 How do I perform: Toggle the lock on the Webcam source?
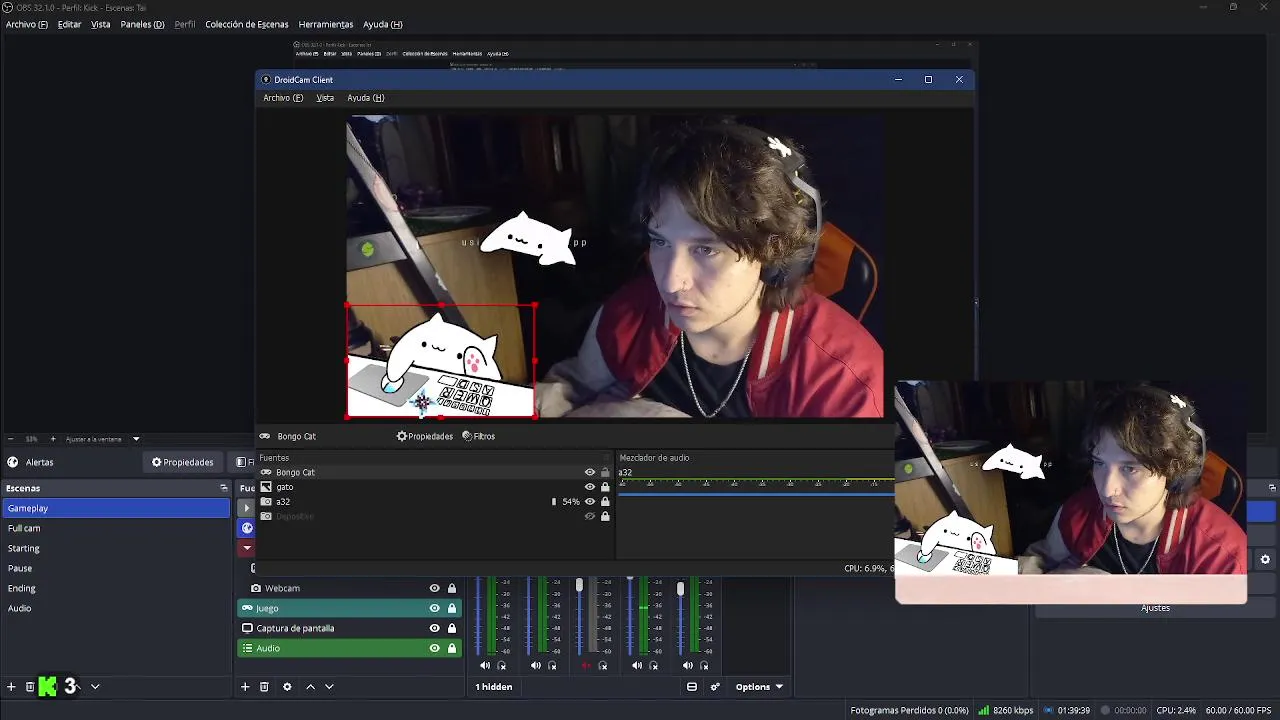[x=452, y=588]
